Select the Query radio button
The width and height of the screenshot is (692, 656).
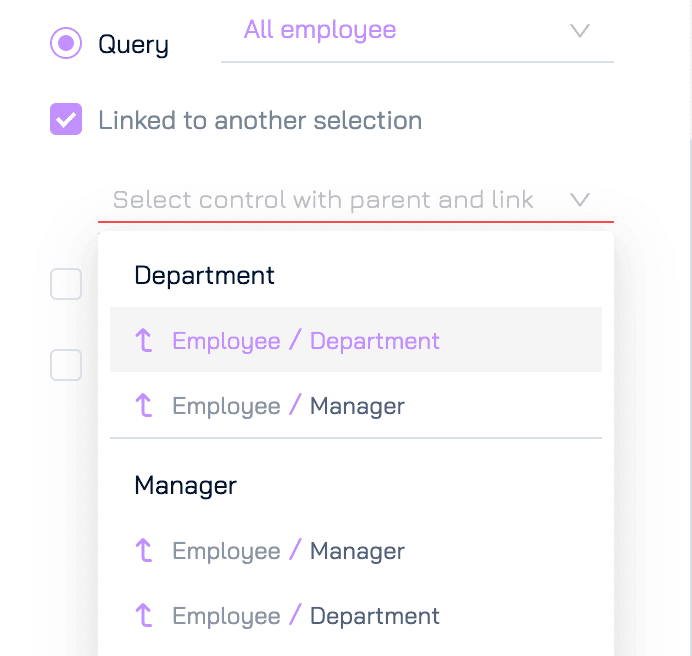click(66, 43)
